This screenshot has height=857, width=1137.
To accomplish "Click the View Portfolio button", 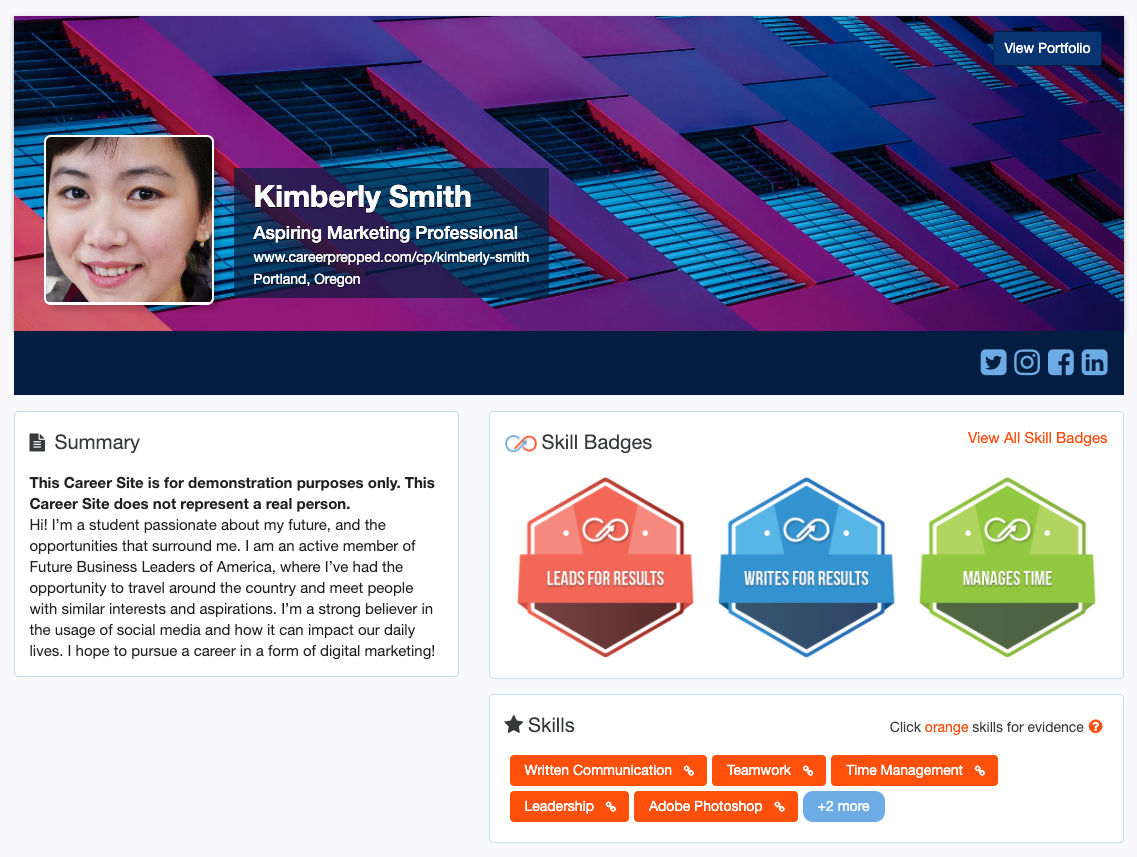I will (1047, 48).
